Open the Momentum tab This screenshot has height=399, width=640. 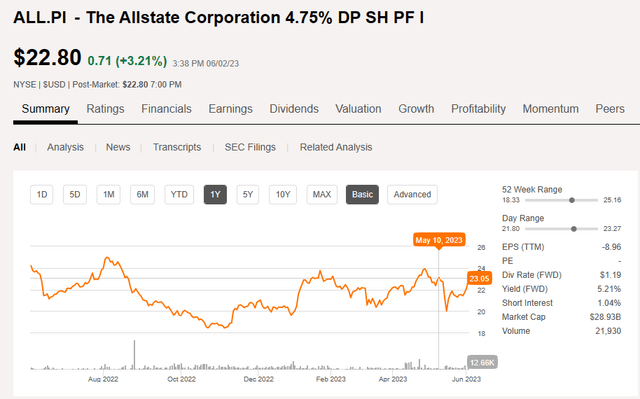tap(551, 109)
